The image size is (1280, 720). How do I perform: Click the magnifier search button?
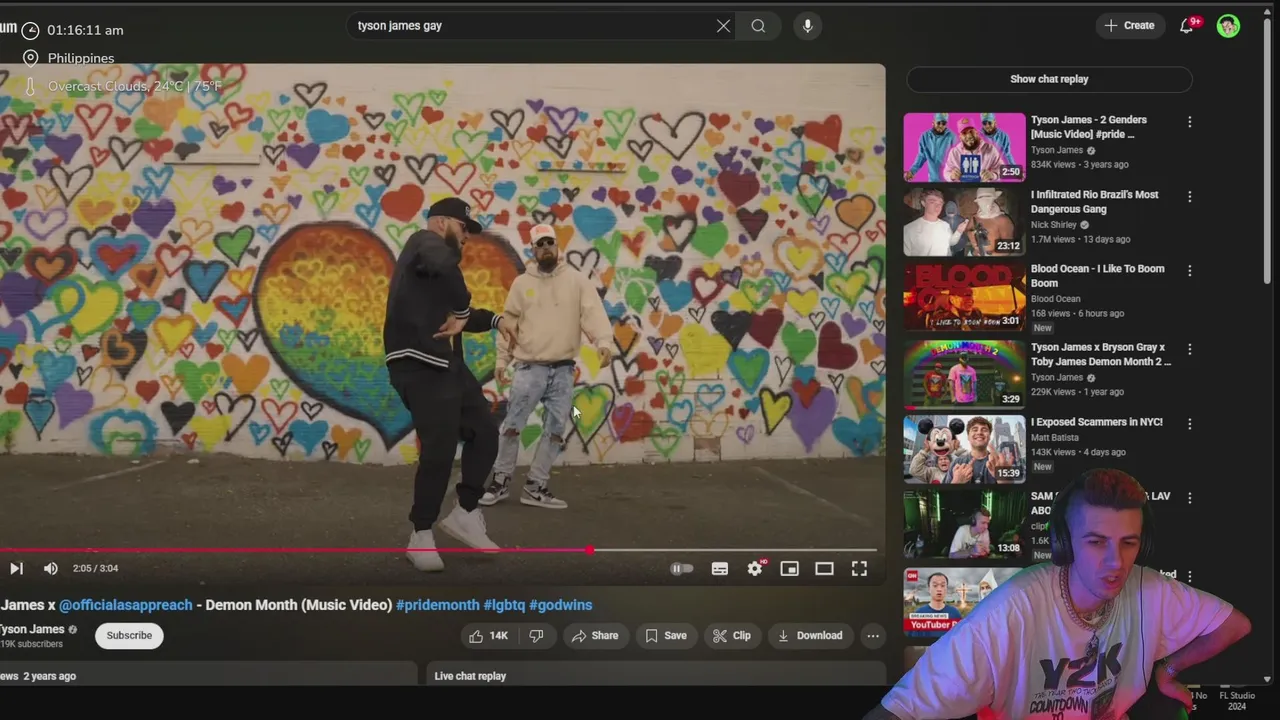coord(758,26)
